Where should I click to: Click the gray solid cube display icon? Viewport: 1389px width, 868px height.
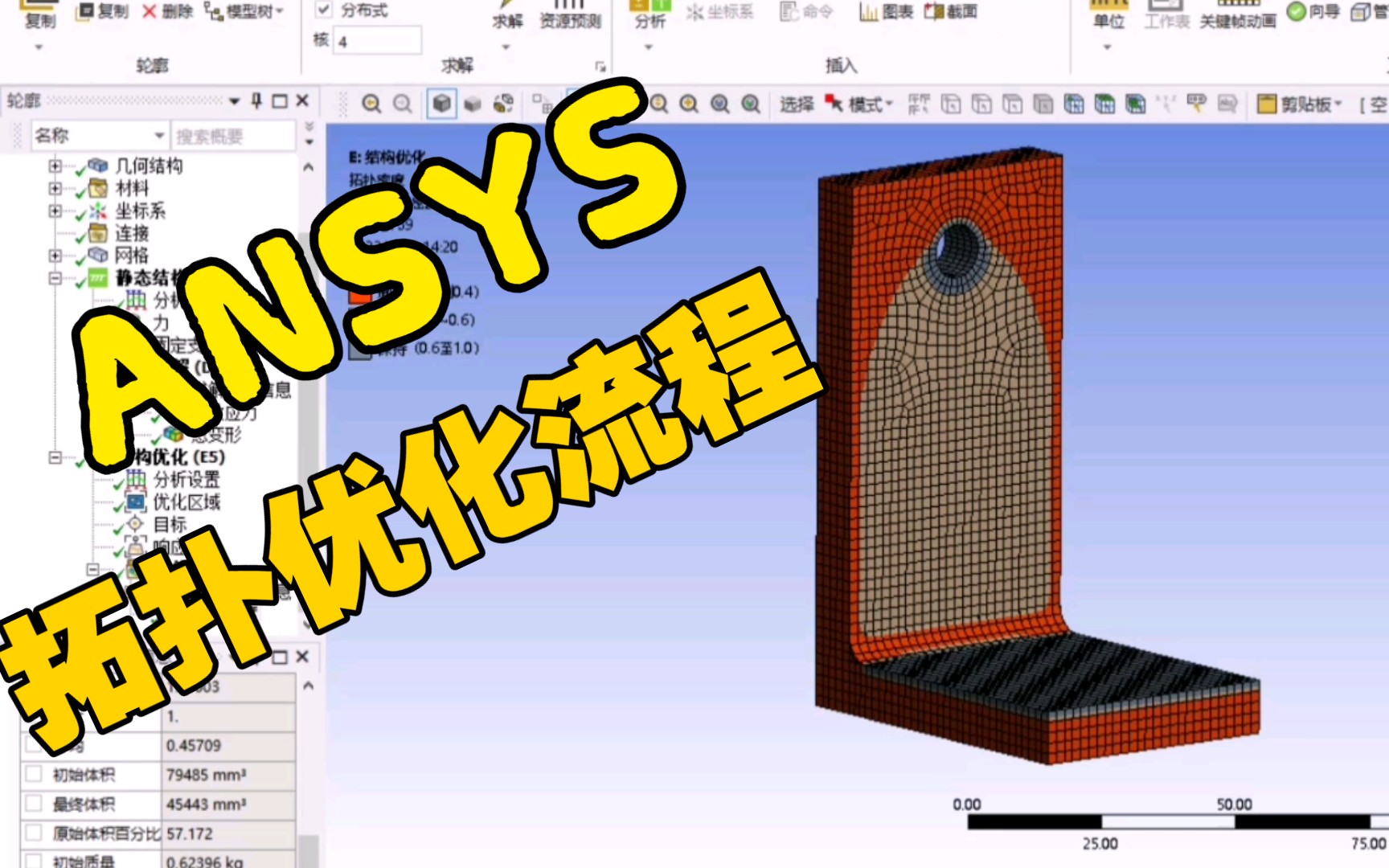(x=473, y=104)
